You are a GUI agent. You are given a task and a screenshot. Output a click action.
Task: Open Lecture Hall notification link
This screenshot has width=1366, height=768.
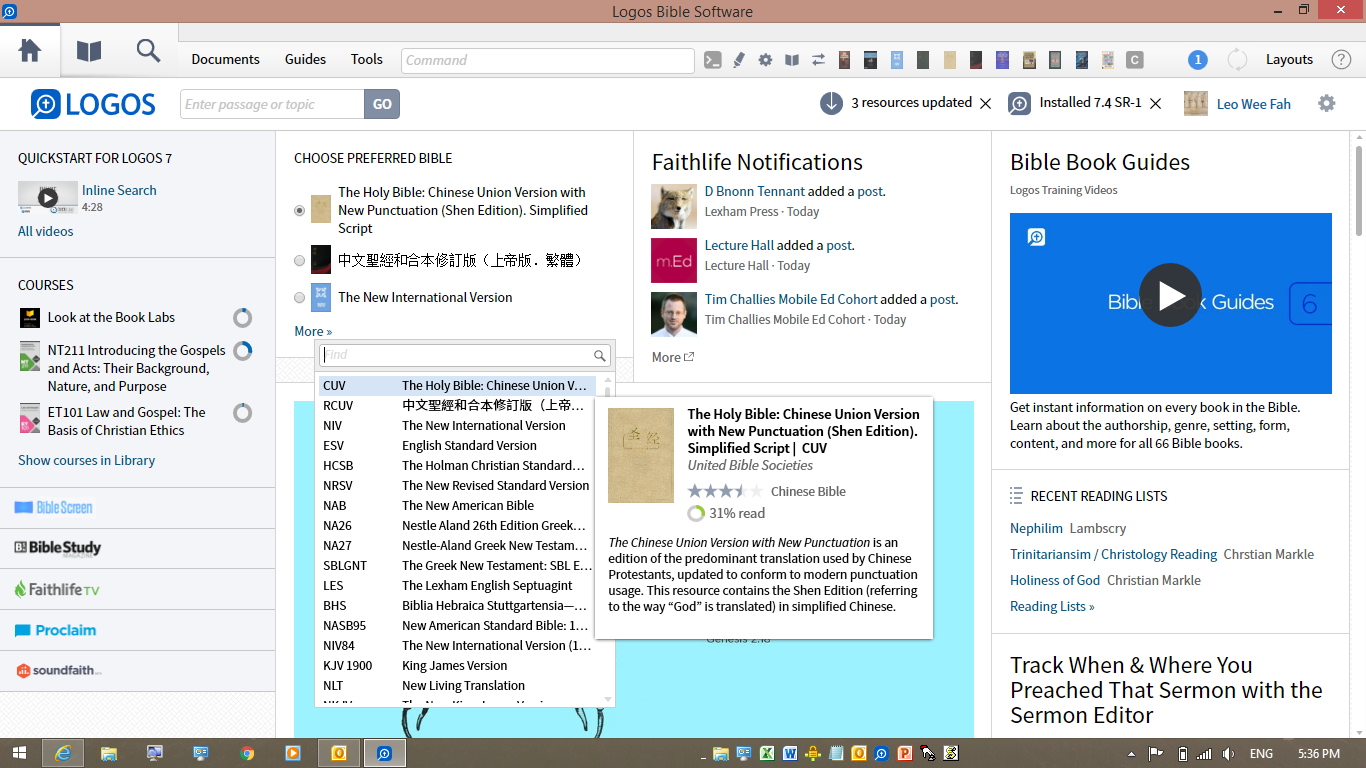coord(739,245)
